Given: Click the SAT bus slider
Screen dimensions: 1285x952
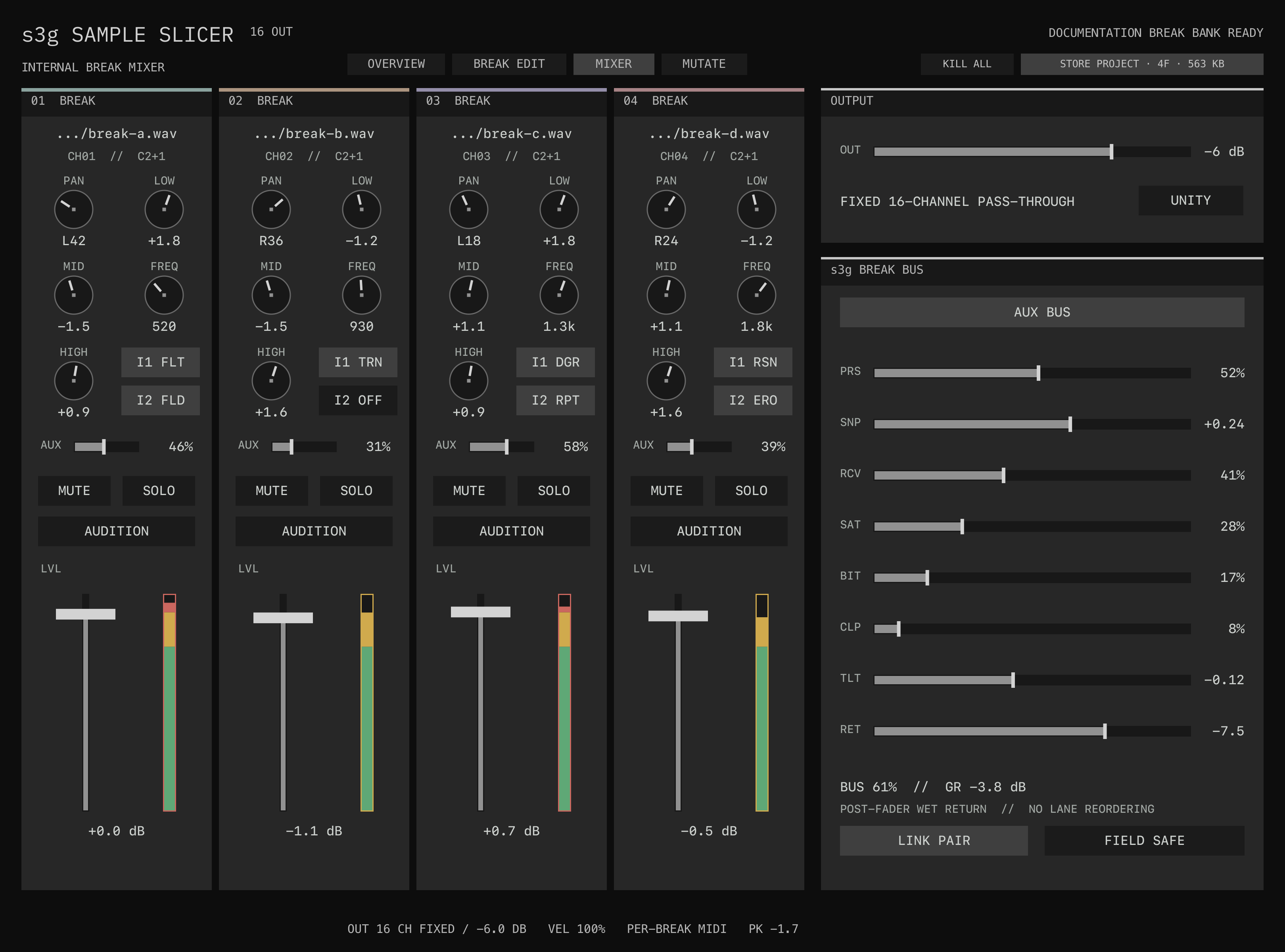Looking at the screenshot, I should pyautogui.click(x=1032, y=527).
